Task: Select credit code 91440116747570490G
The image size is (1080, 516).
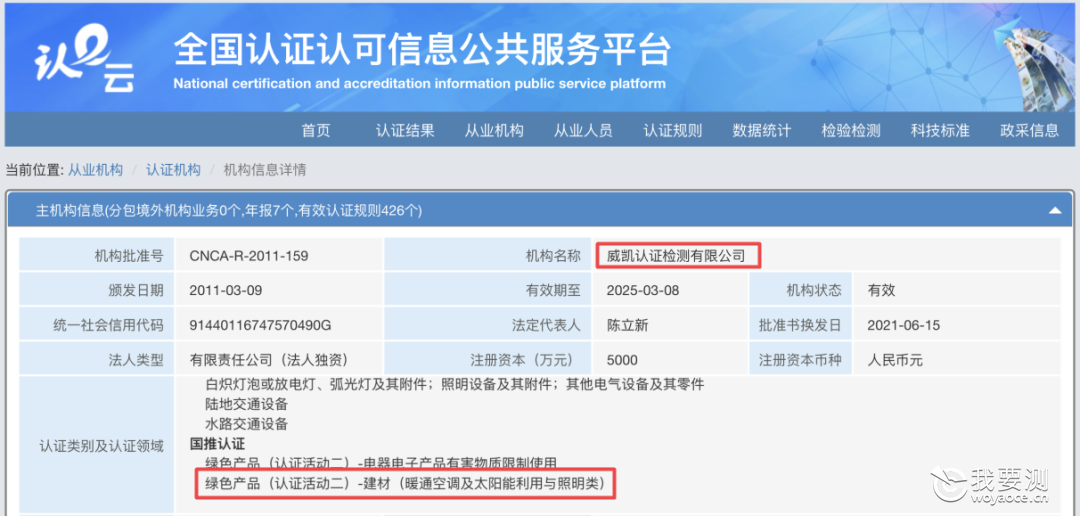Action: 260,325
